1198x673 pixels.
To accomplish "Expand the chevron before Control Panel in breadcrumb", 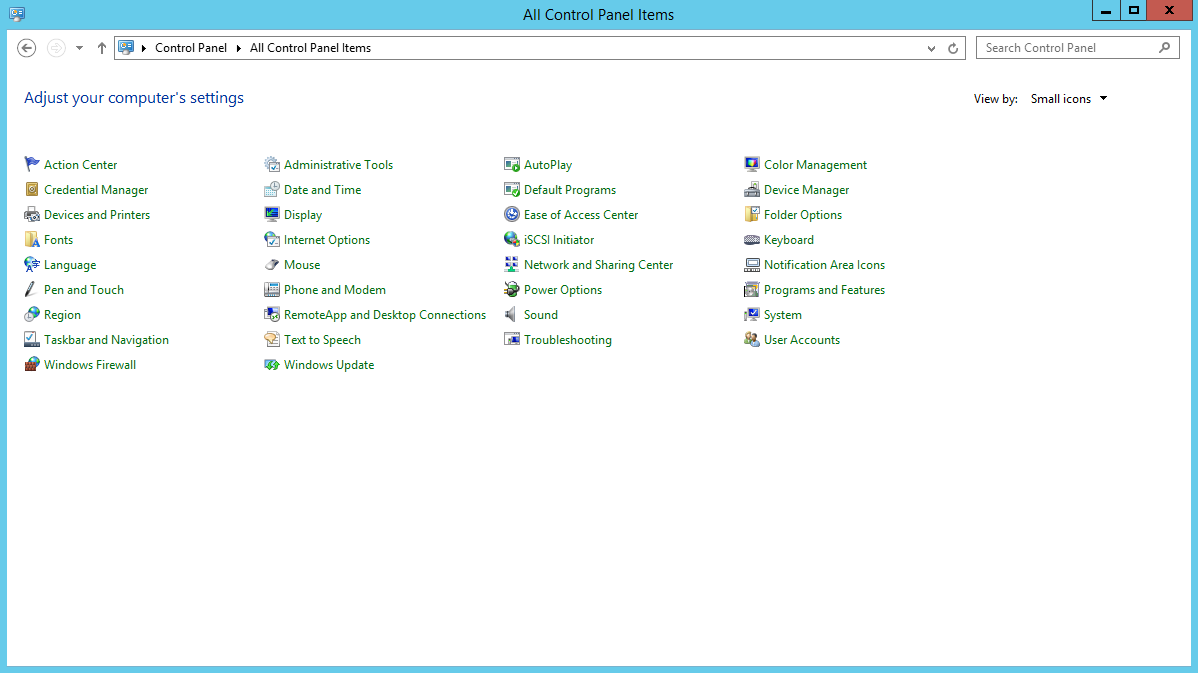I will click(x=144, y=48).
